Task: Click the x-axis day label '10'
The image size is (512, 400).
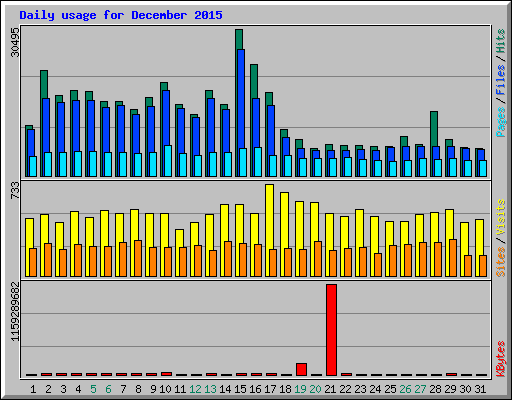Action: (x=165, y=389)
